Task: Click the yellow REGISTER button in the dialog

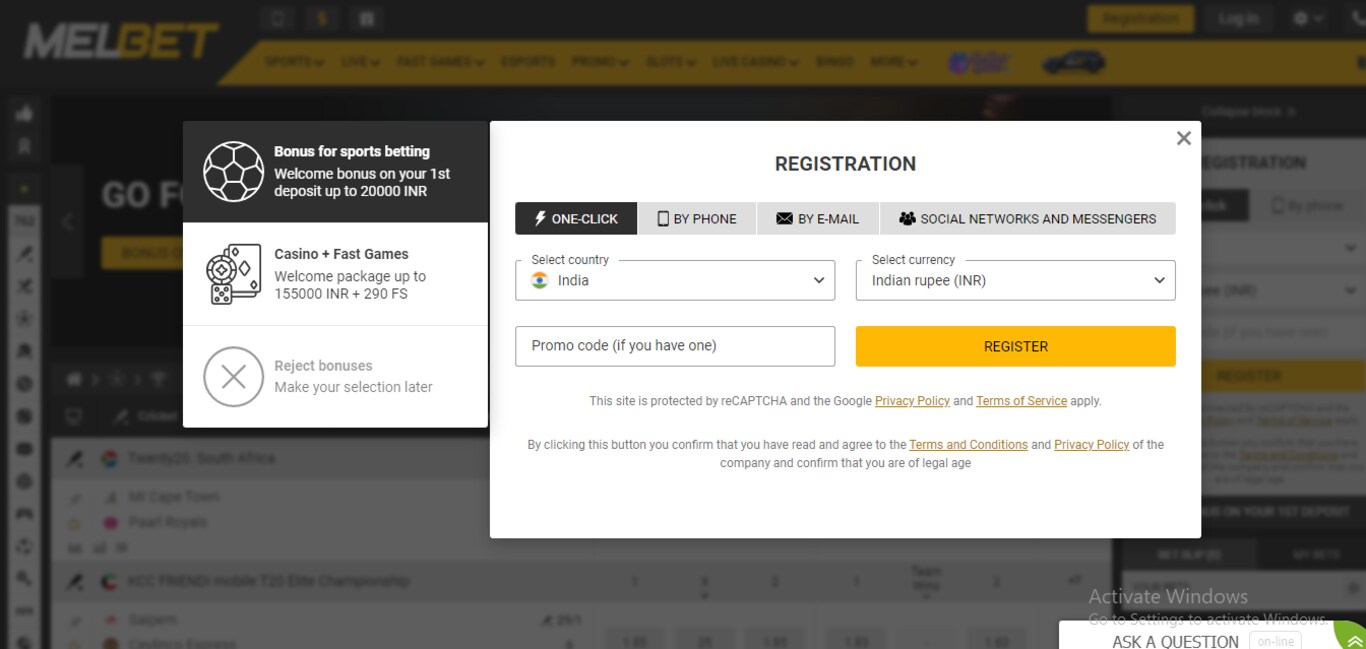Action: point(1015,346)
